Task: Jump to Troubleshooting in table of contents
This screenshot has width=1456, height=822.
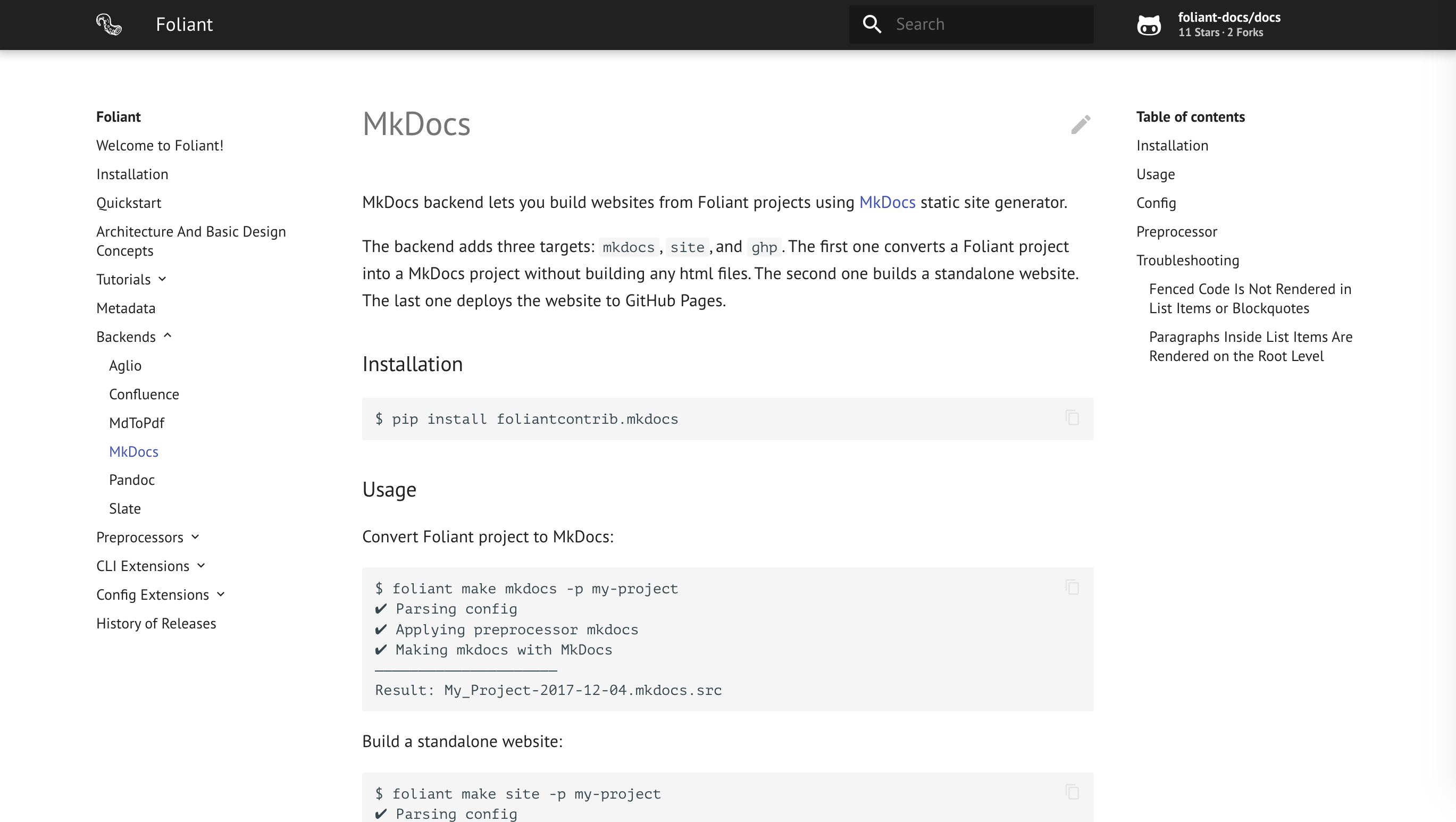Action: point(1187,261)
